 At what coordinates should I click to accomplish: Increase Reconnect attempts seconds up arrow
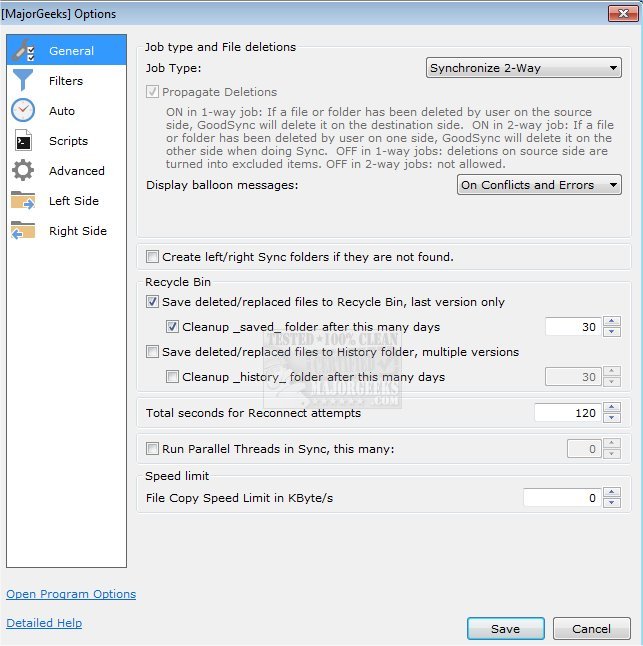point(612,407)
